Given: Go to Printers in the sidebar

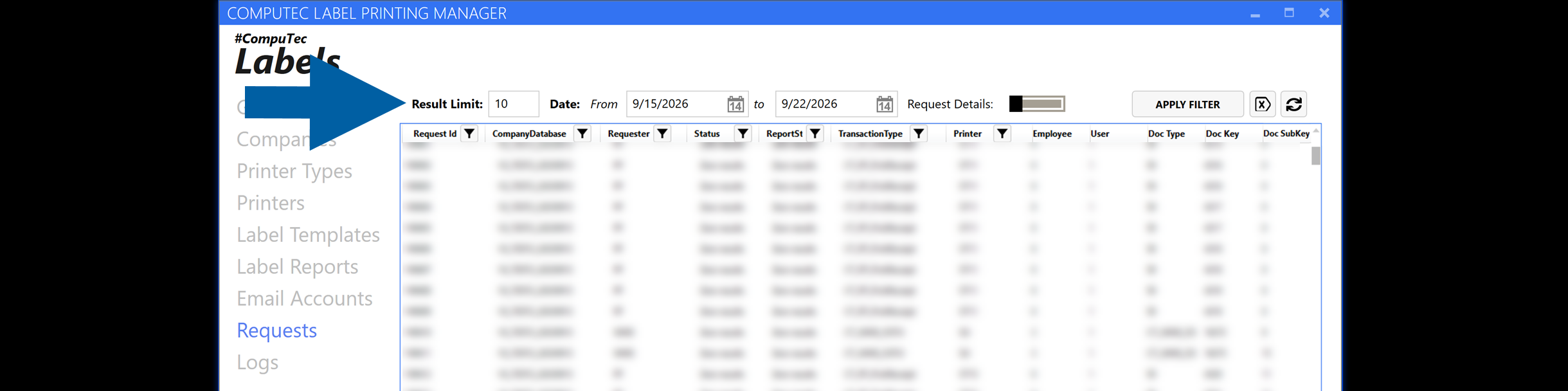Looking at the screenshot, I should [271, 203].
